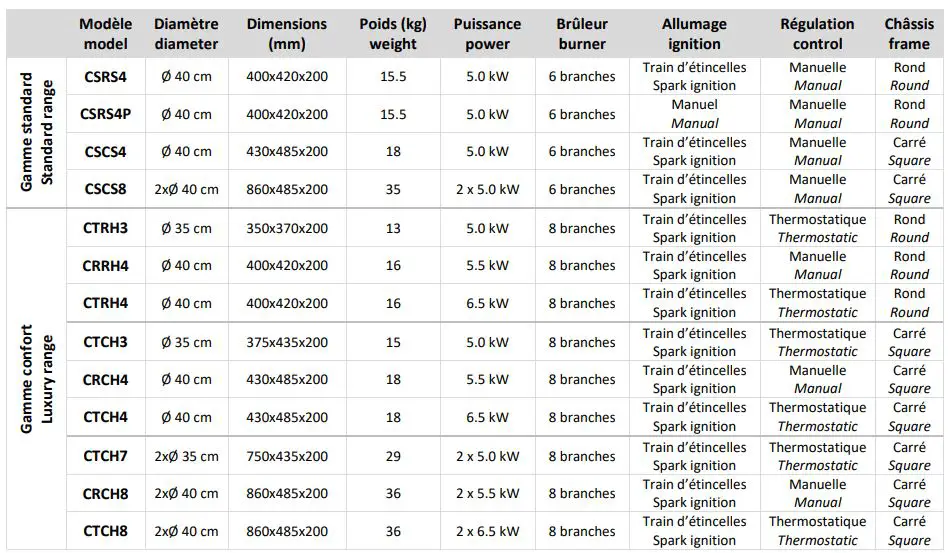Select the Poids (kg) weight header
This screenshot has width=951, height=553.
(x=393, y=33)
